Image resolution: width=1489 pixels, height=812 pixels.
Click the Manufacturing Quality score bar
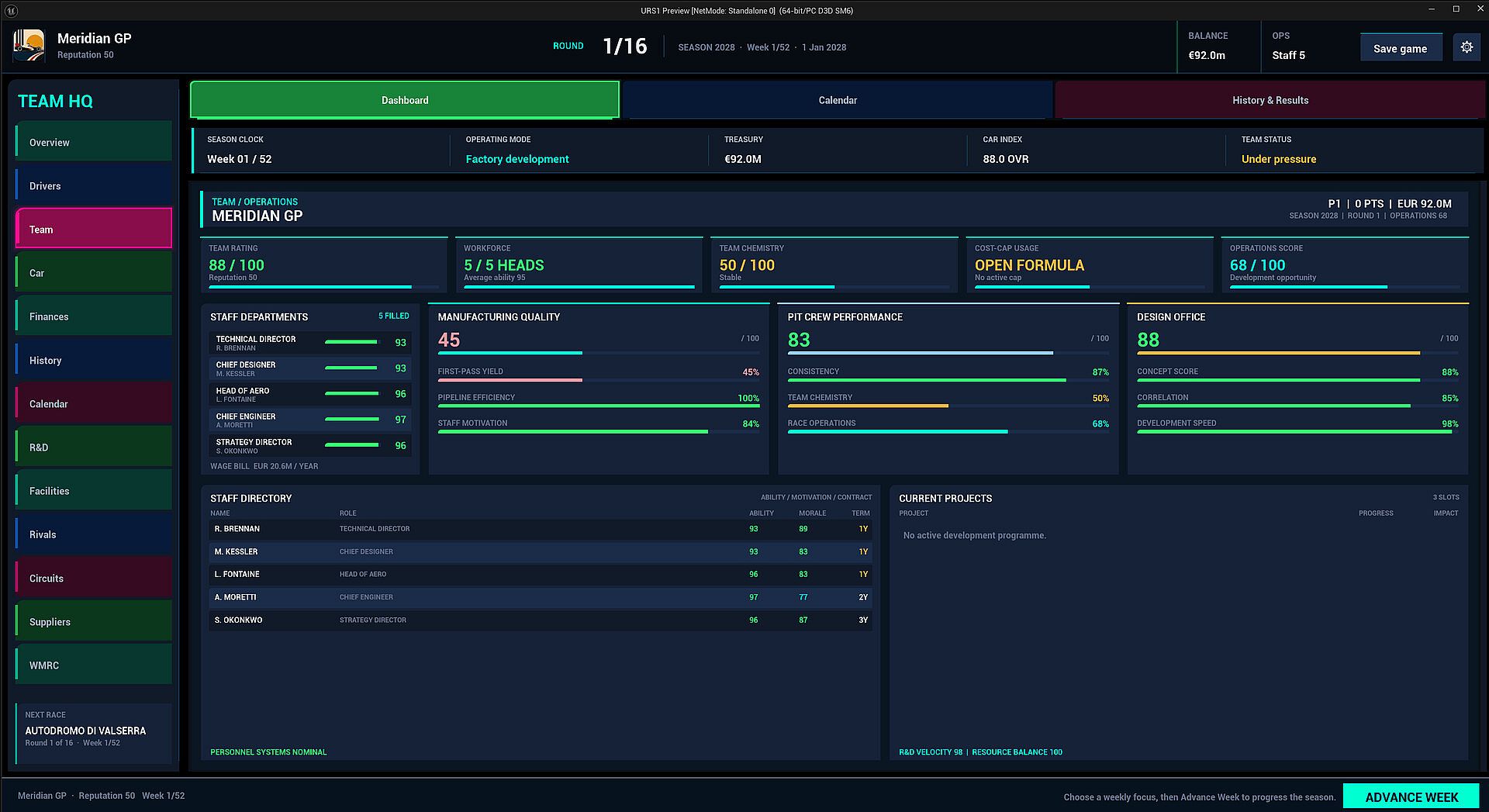(x=599, y=353)
